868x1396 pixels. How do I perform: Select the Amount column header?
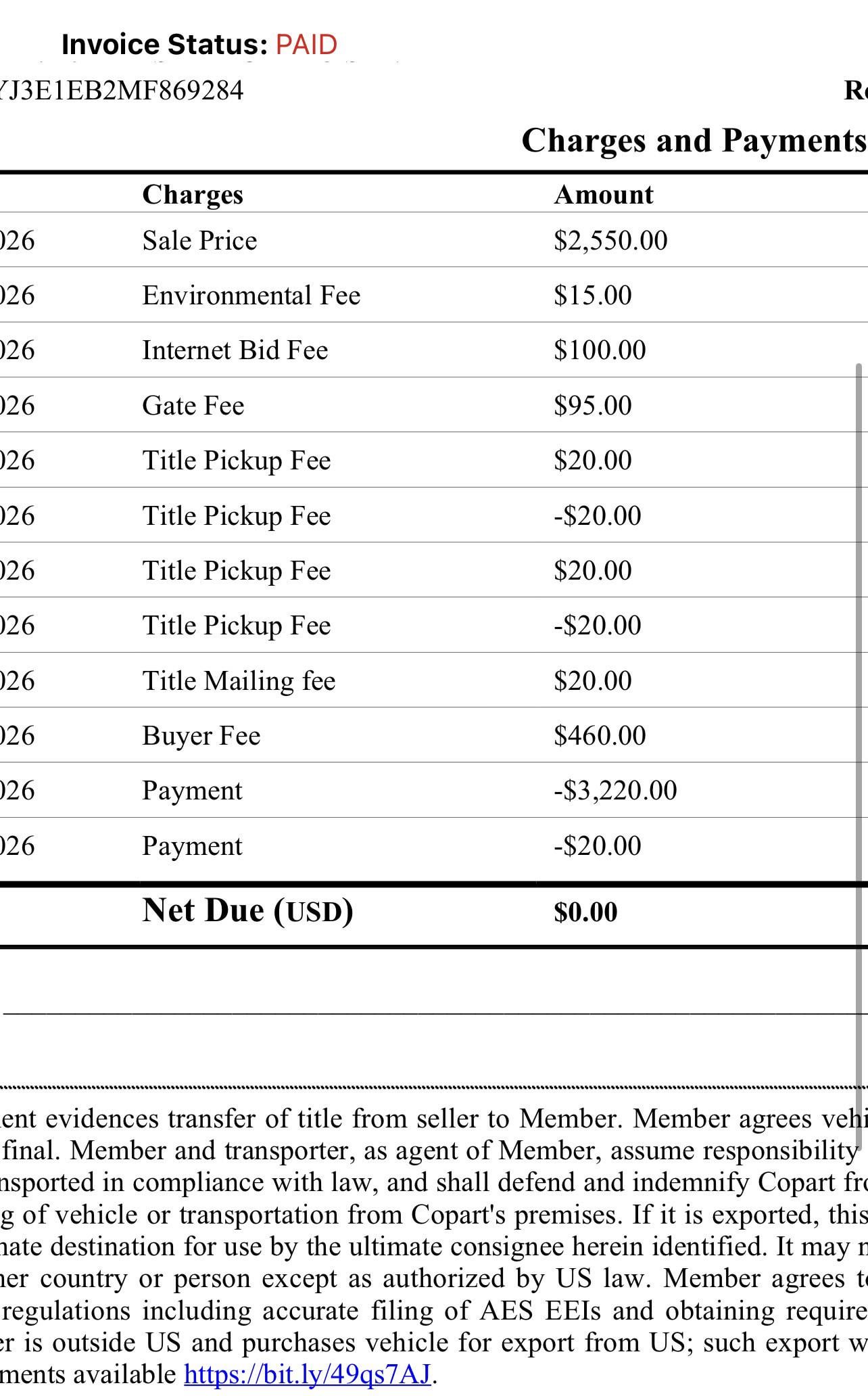coord(603,195)
